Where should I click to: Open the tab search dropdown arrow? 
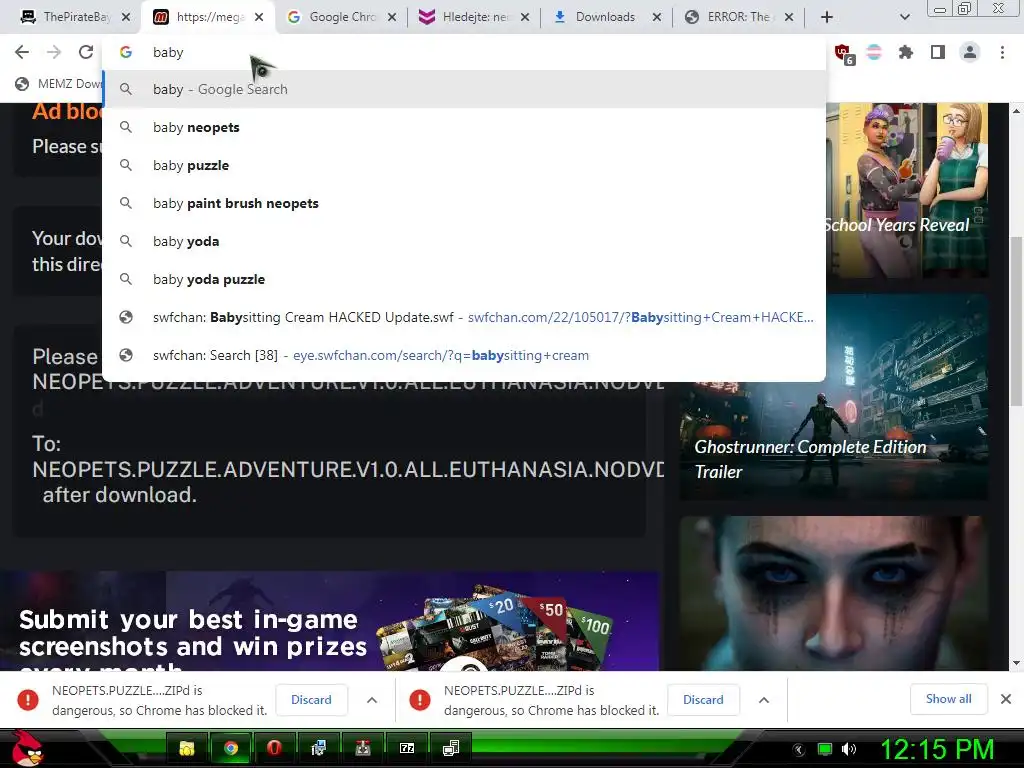[x=904, y=17]
